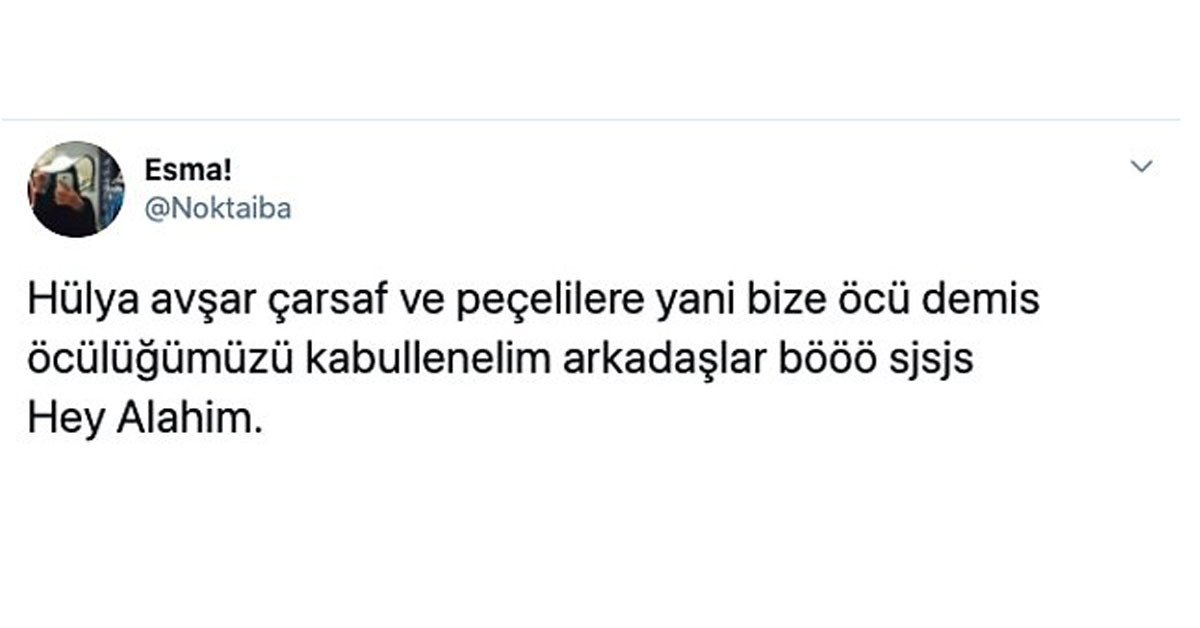Open Esma!'s profile picture
1200x628 pixels.
click(76, 189)
